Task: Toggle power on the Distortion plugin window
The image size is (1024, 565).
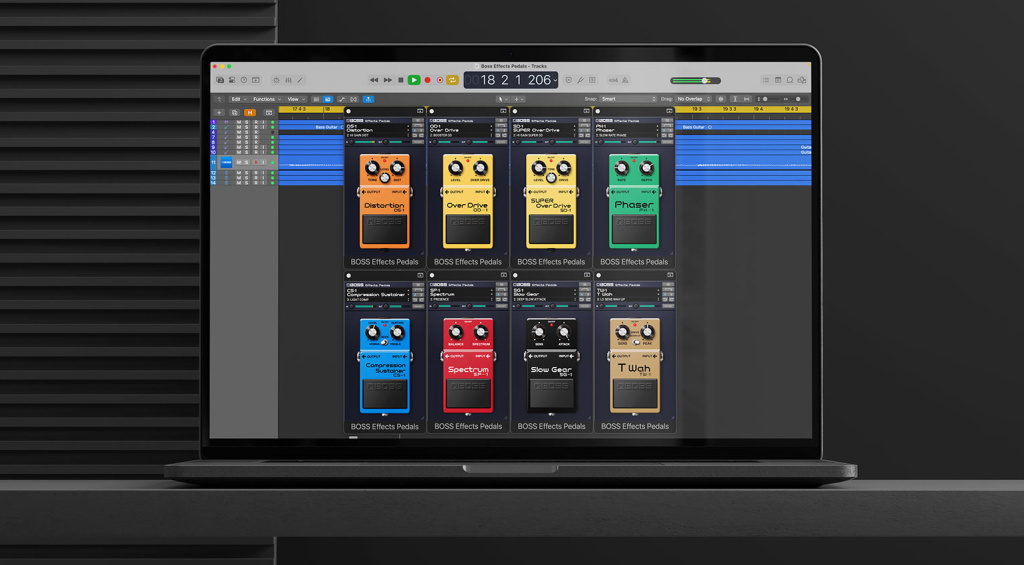Action: (x=349, y=111)
